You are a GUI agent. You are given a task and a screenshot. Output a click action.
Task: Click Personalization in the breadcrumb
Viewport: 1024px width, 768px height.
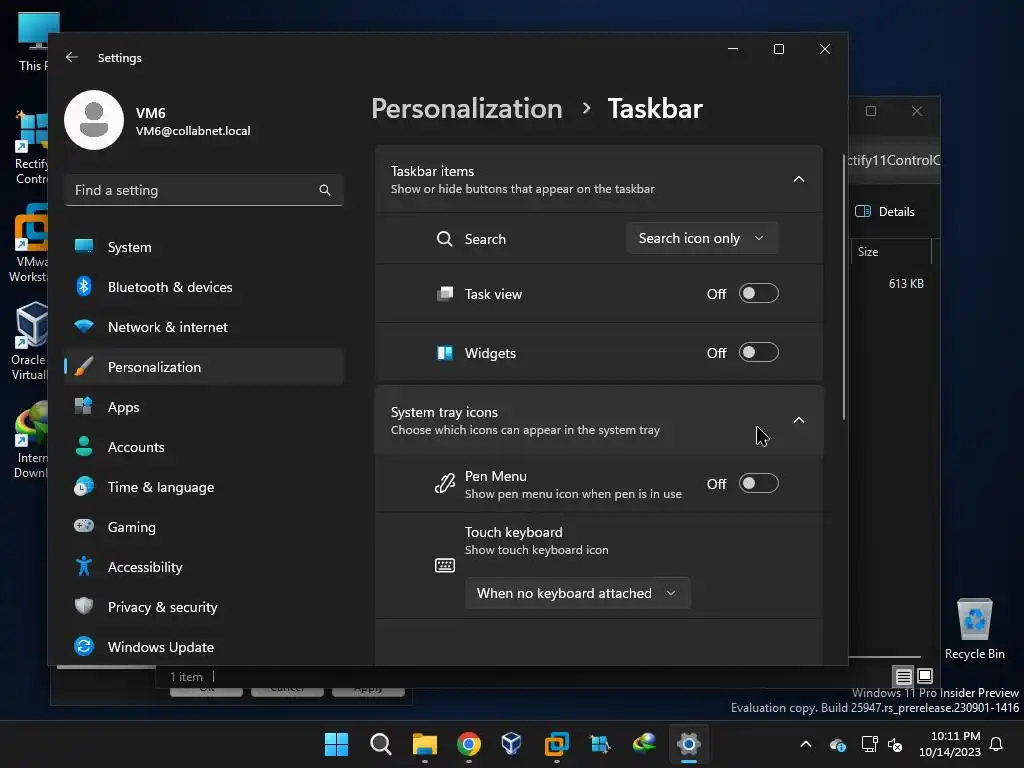466,108
